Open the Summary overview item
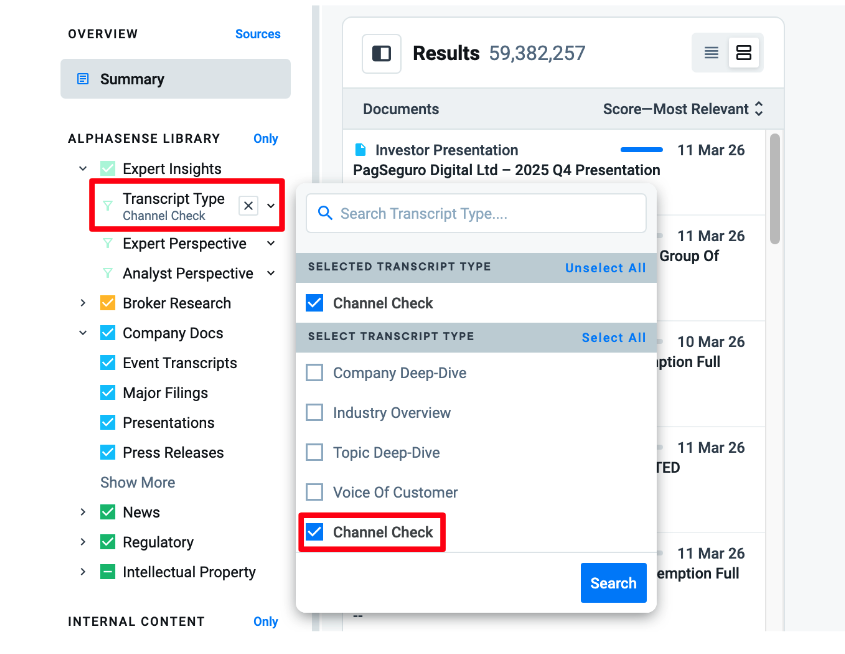This screenshot has width=845, height=654. [176, 79]
